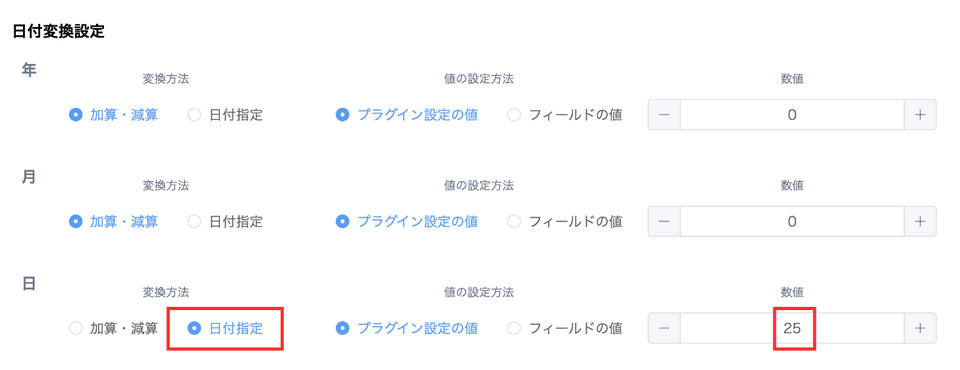Select プラグイン設定の値 for 月
This screenshot has width=960, height=370.
(407, 221)
